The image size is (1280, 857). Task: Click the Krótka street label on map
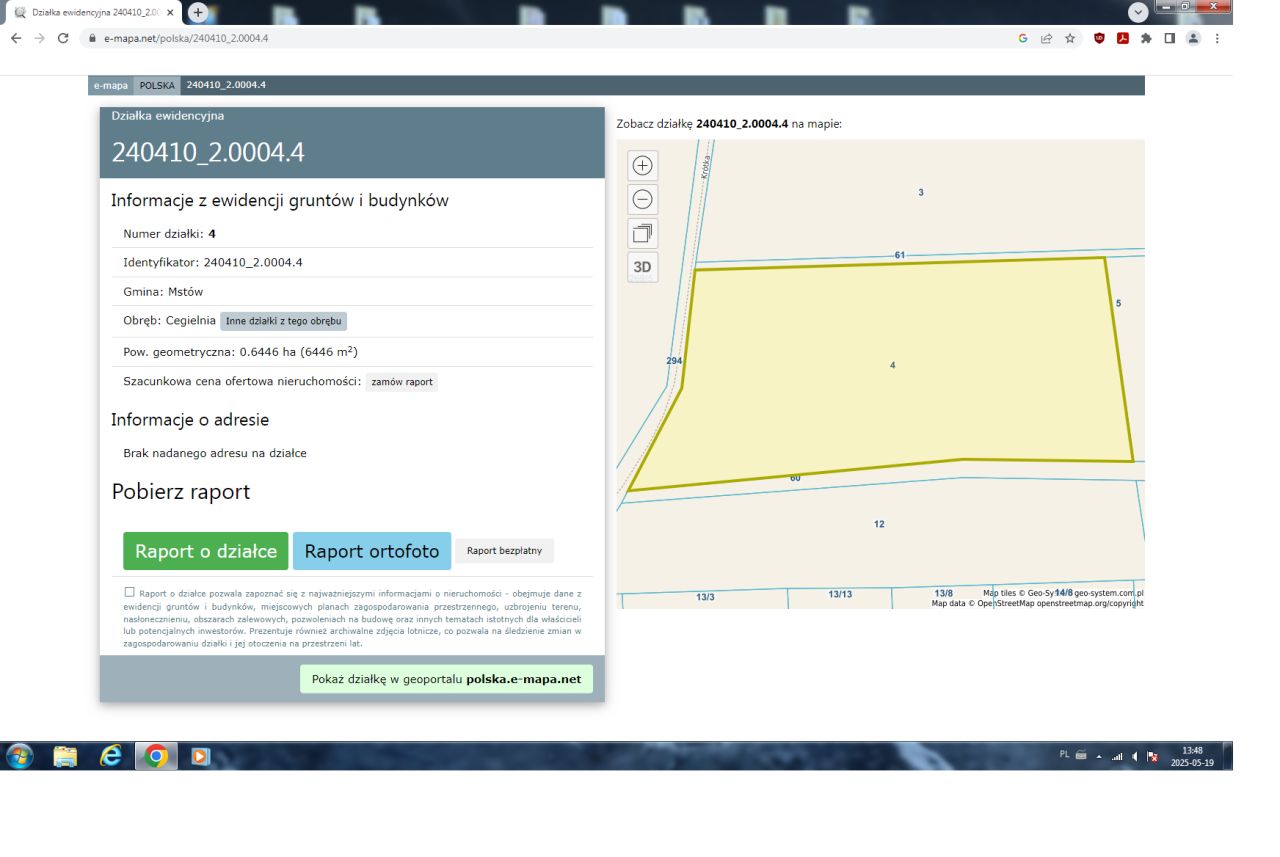click(x=705, y=166)
